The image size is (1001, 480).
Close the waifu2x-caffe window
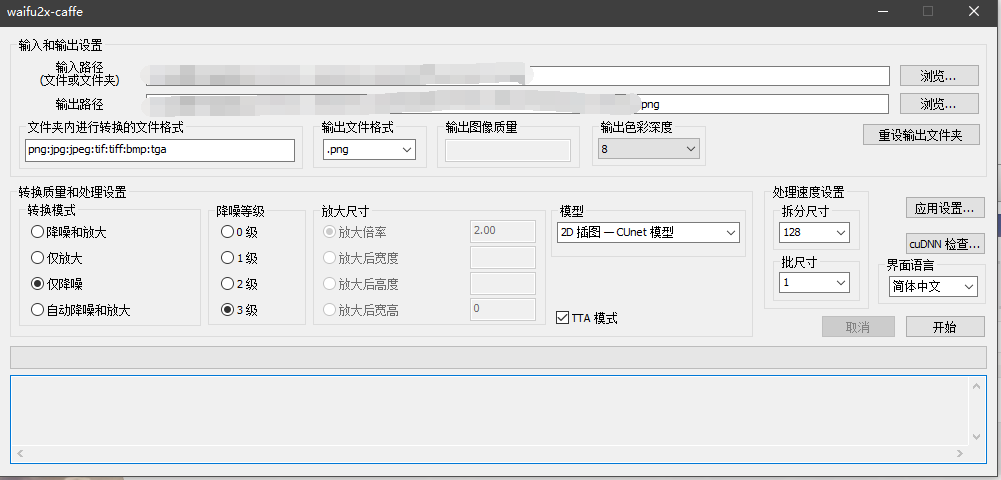click(x=974, y=11)
